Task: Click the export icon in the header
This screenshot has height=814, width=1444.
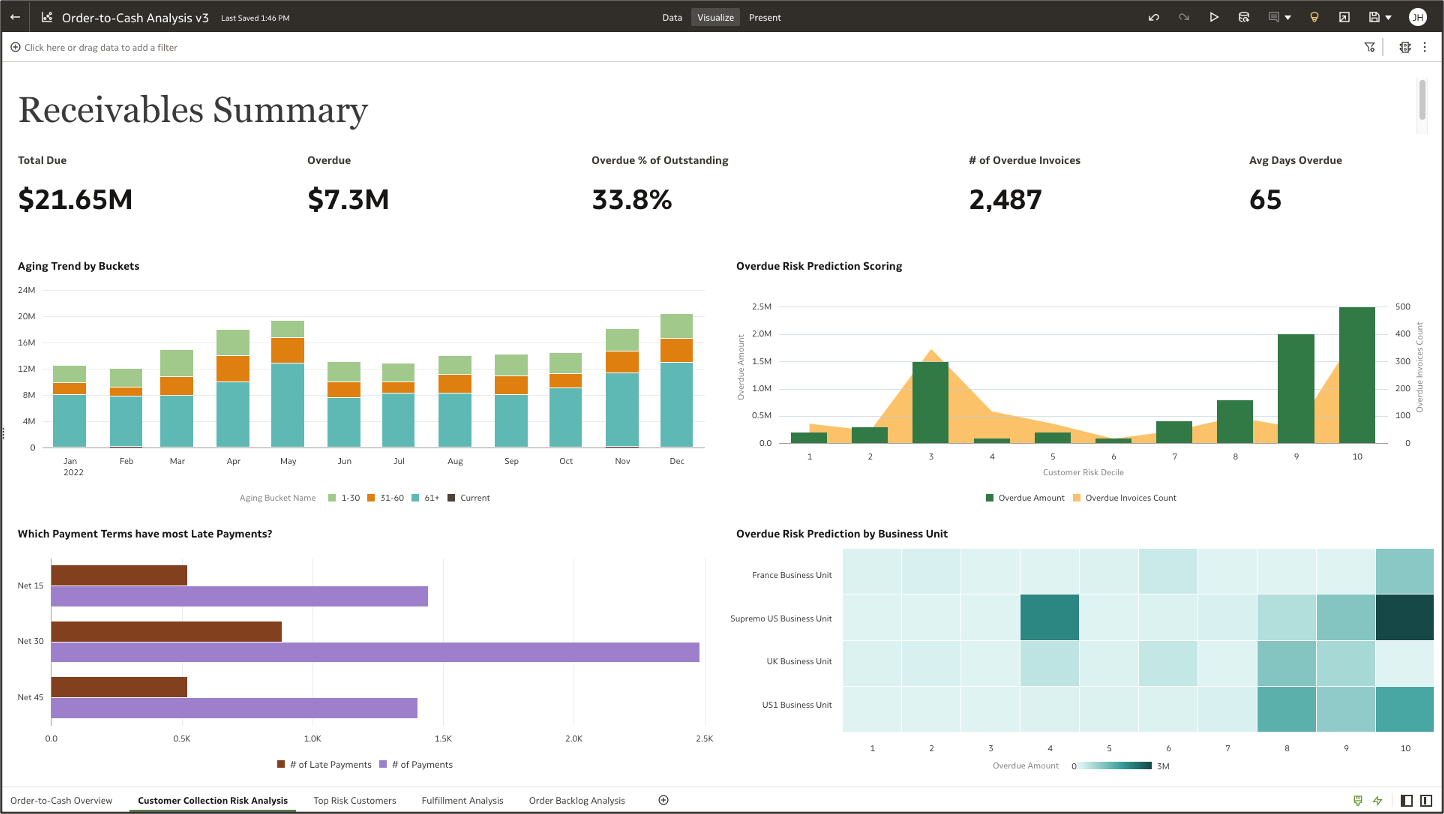Action: pyautogui.click(x=1344, y=17)
